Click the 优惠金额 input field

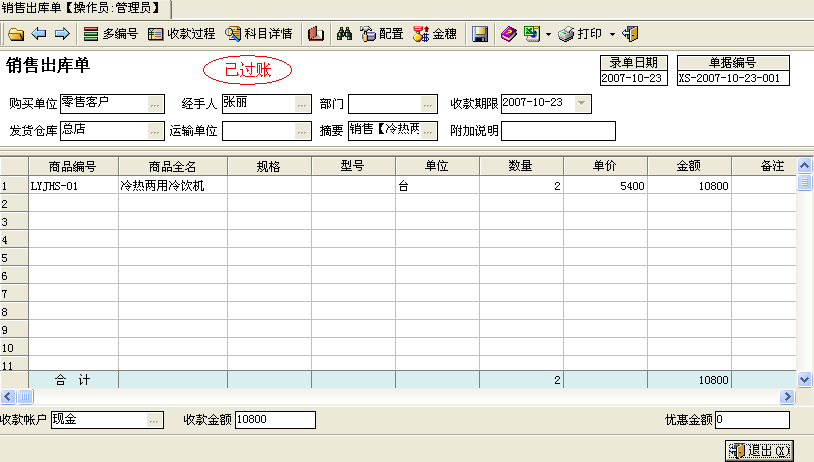click(752, 419)
